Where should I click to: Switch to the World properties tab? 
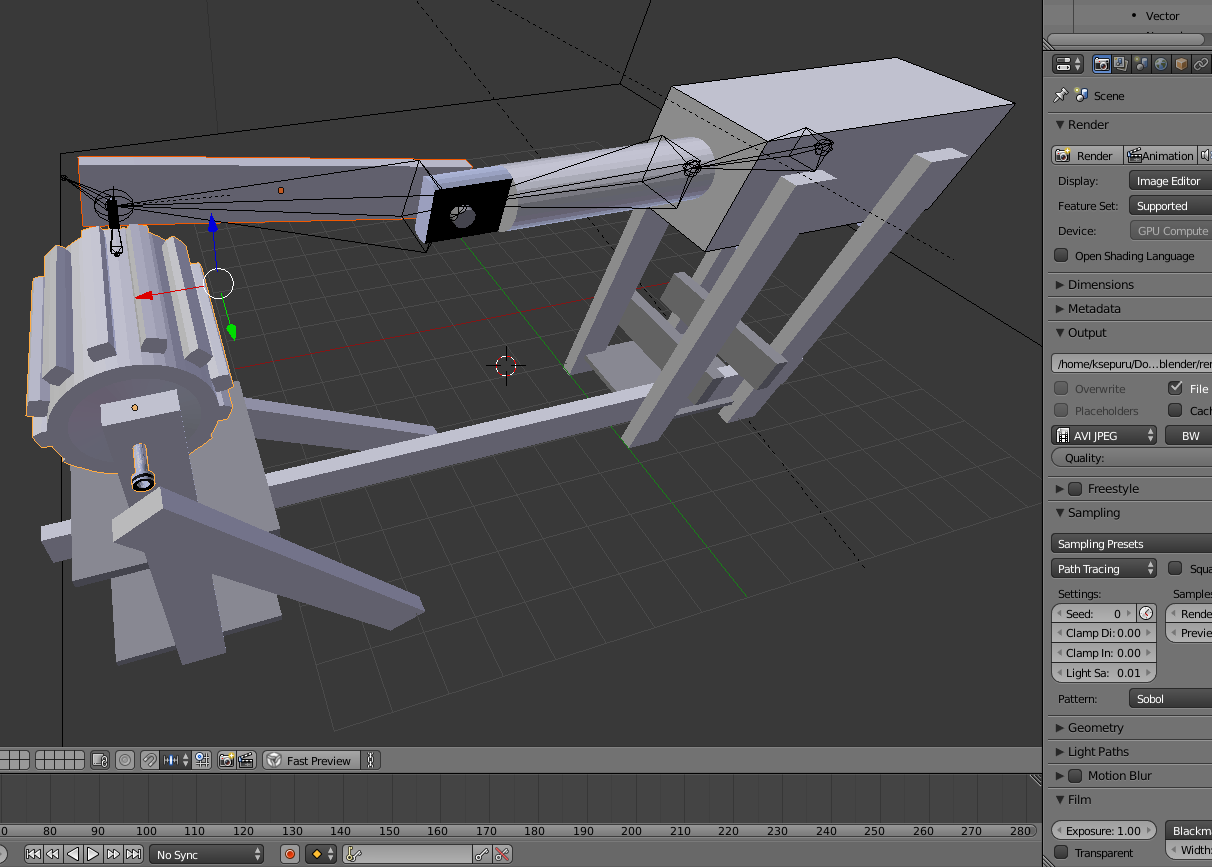(1161, 63)
